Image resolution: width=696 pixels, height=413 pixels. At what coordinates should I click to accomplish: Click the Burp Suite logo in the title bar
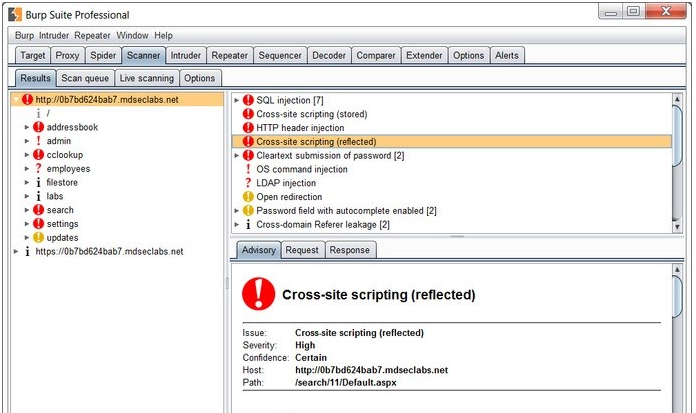point(15,14)
